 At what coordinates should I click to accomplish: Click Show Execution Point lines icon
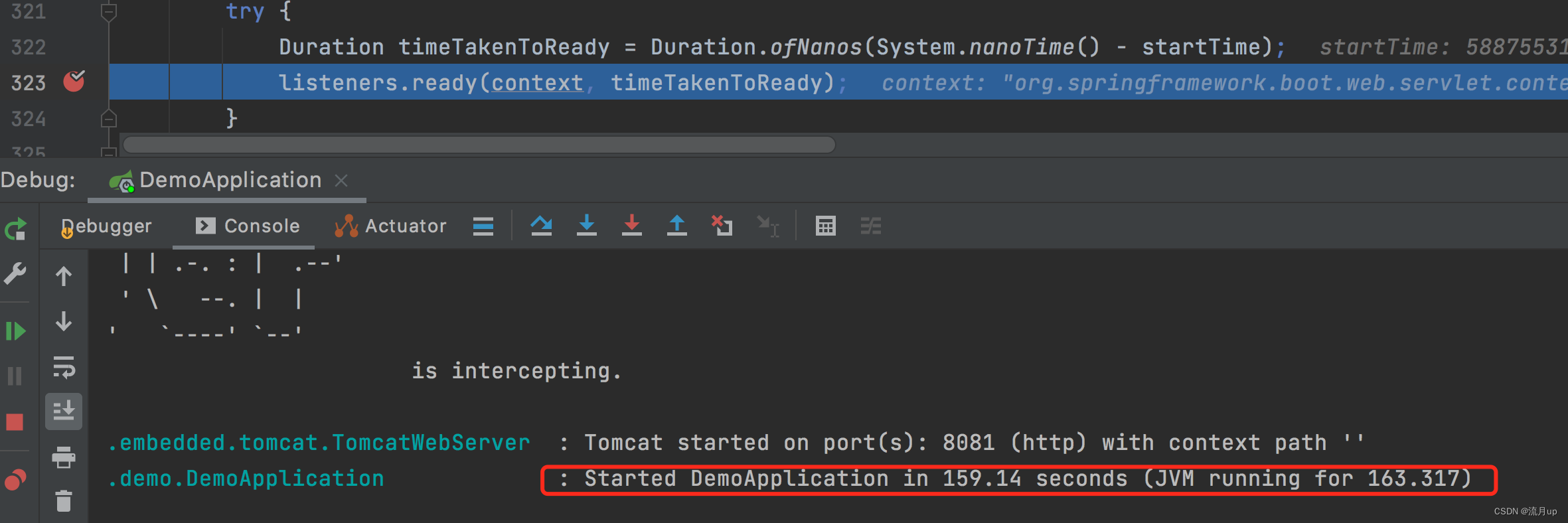tap(483, 226)
